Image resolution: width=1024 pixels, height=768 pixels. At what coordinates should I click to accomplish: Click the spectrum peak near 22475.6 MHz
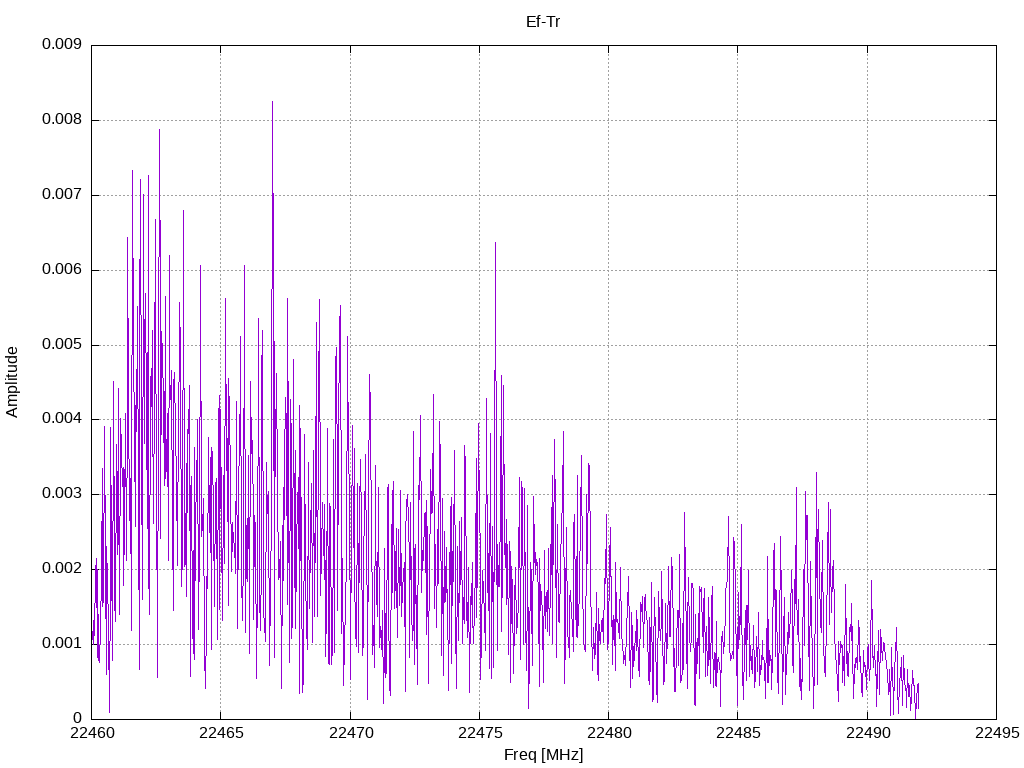tap(495, 244)
